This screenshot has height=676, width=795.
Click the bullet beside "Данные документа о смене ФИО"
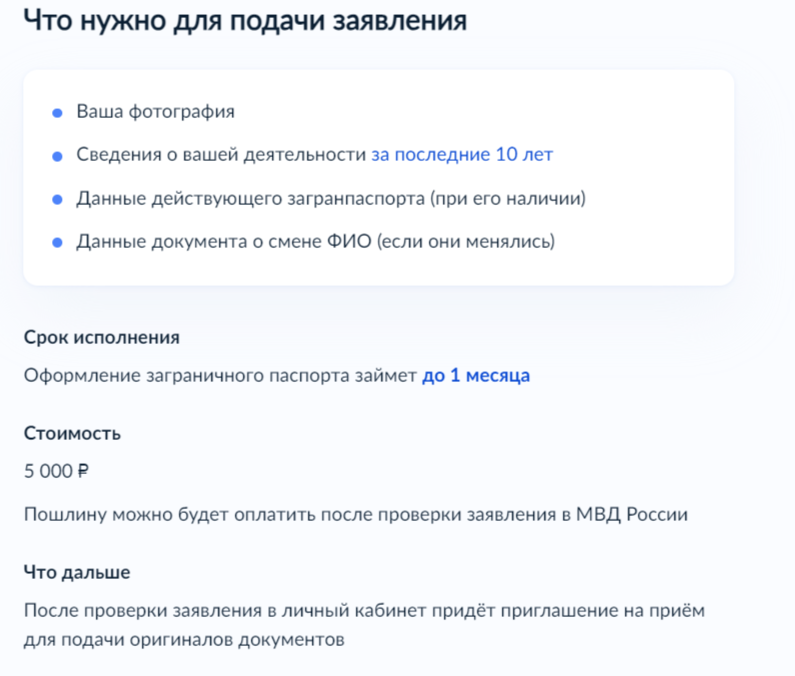[x=57, y=243]
